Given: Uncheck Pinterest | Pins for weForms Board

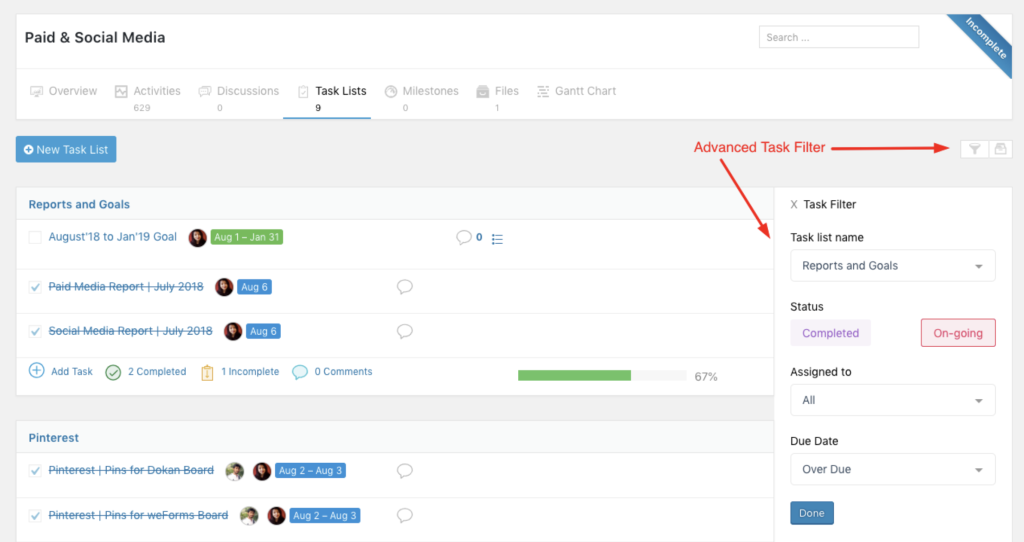Looking at the screenshot, I should tap(35, 515).
